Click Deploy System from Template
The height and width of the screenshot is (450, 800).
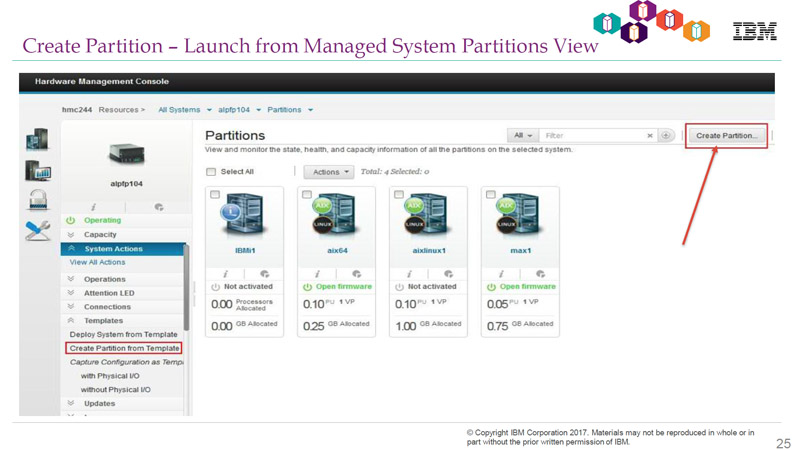pos(123,335)
